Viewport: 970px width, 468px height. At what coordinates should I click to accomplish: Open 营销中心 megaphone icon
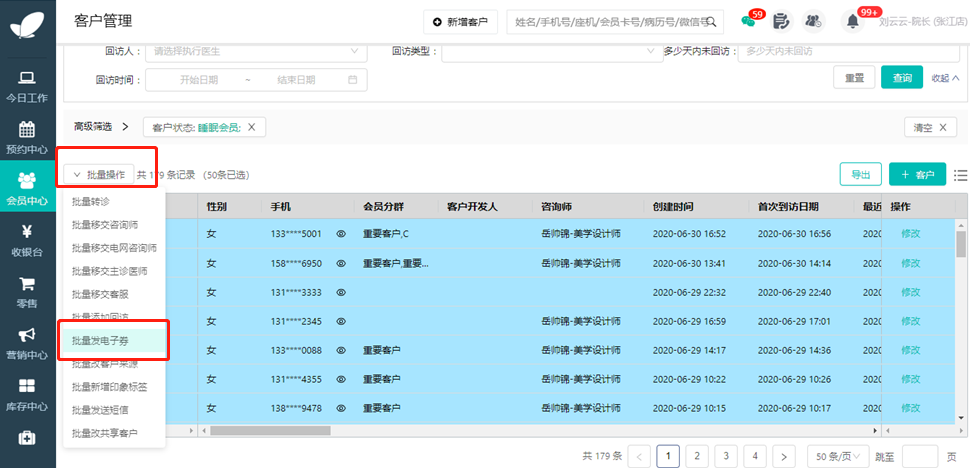click(x=27, y=335)
